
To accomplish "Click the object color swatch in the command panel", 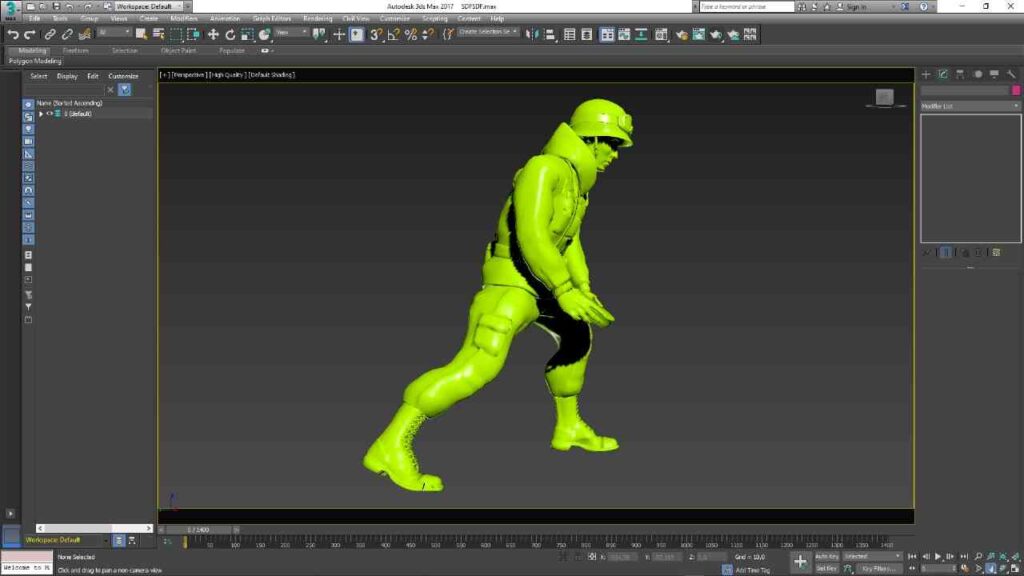I will pyautogui.click(x=1016, y=90).
